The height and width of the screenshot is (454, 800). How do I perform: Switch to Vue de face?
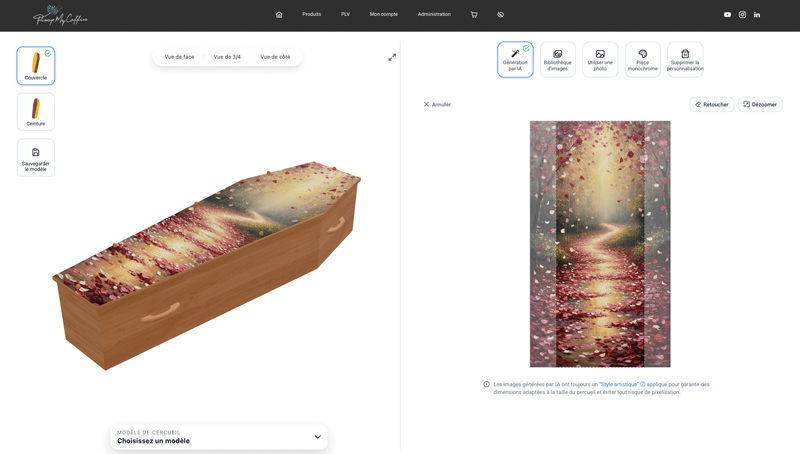pyautogui.click(x=179, y=57)
